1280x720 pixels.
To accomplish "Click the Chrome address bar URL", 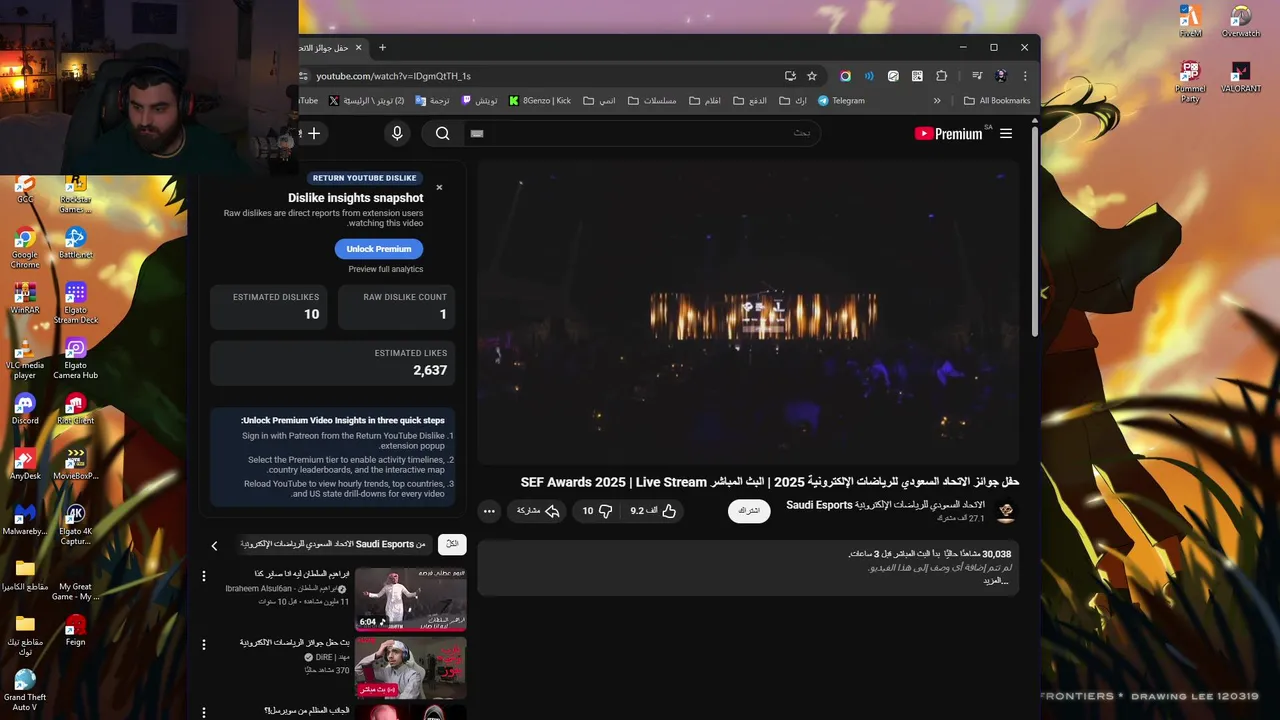I will click(x=393, y=76).
